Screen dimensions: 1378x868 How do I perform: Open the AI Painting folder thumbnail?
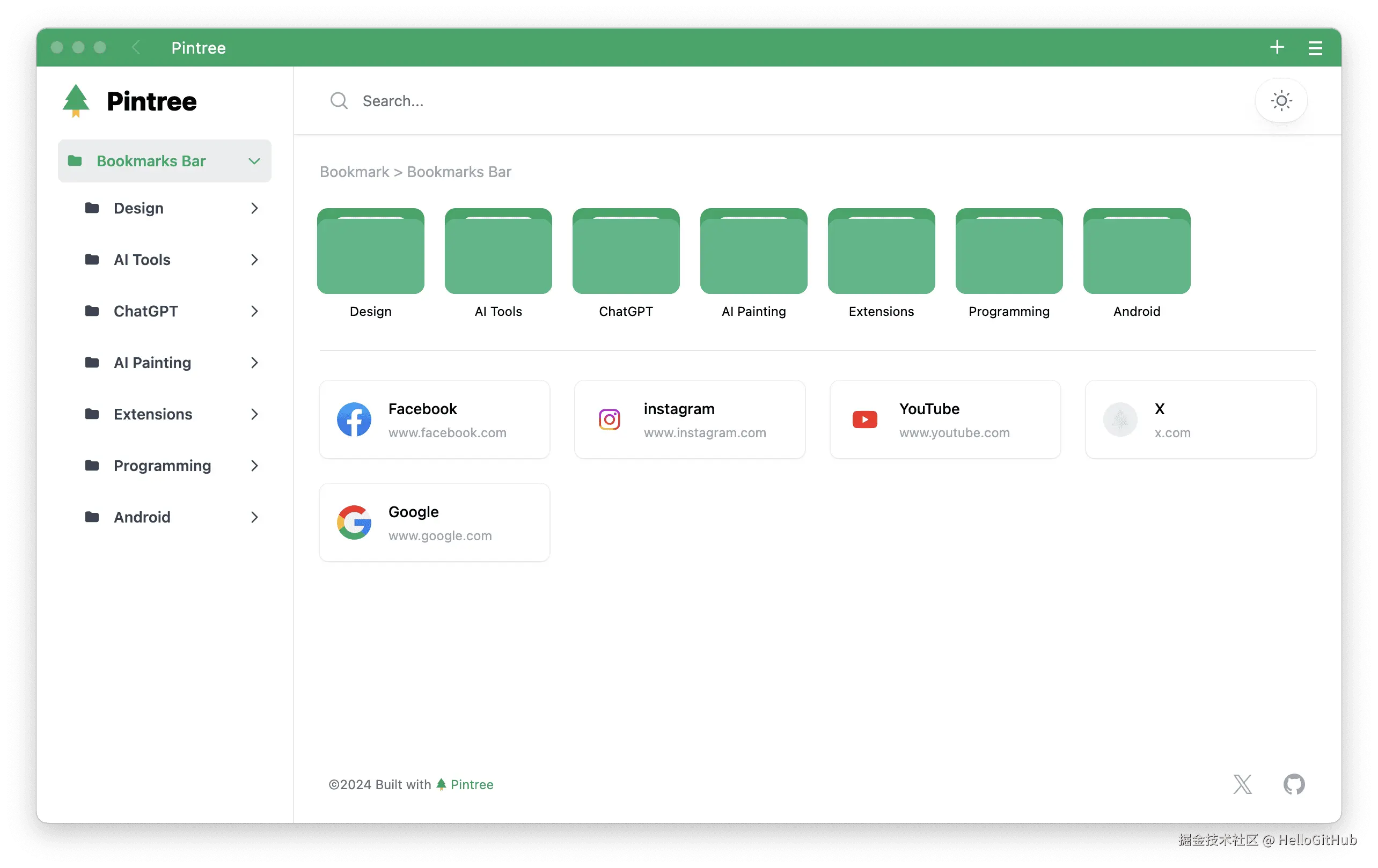pos(753,252)
